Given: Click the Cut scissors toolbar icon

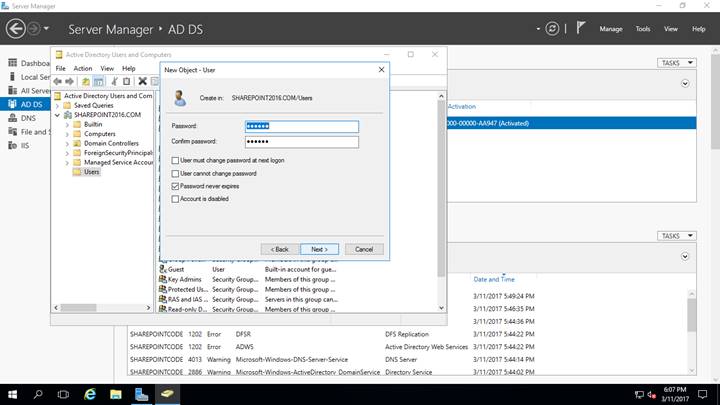Looking at the screenshot, I should pyautogui.click(x=114, y=81).
